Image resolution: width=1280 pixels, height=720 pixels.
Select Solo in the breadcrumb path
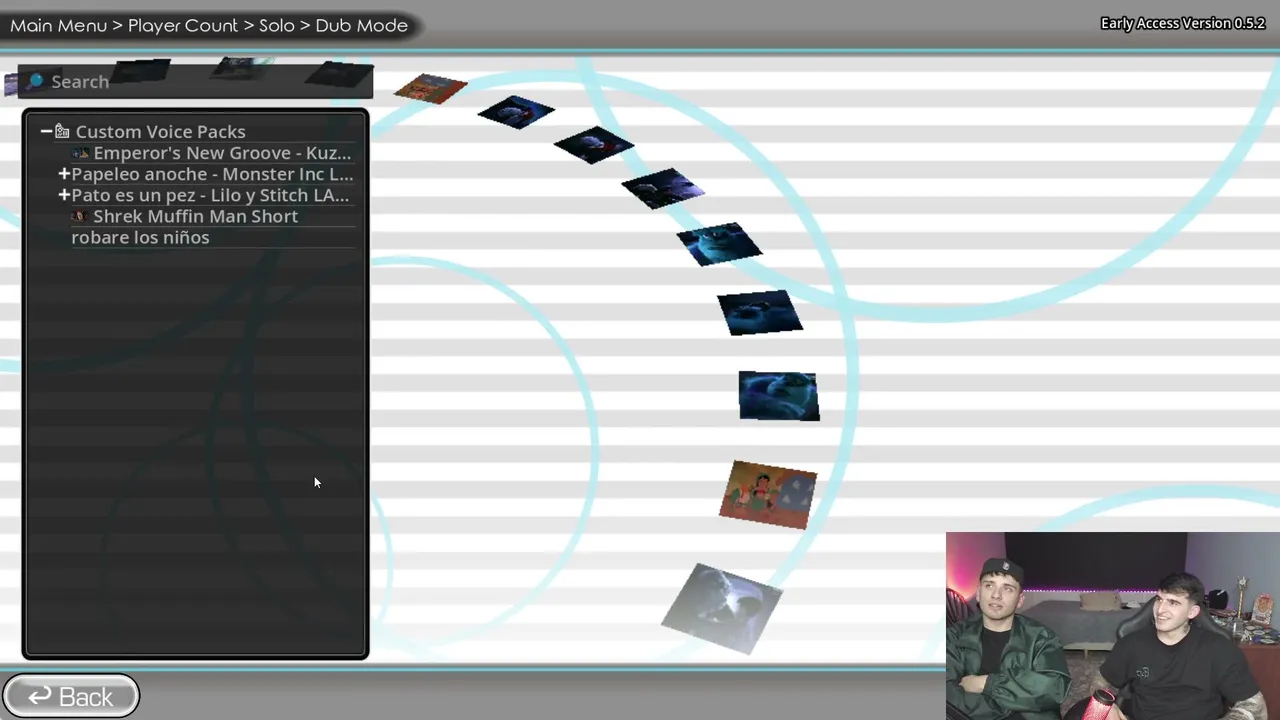click(277, 25)
